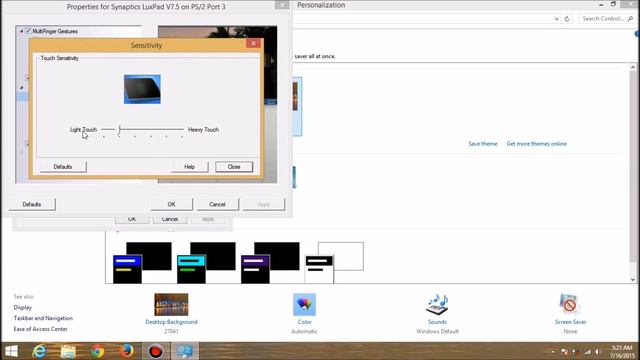Click the Desktop Background icon

[171, 304]
